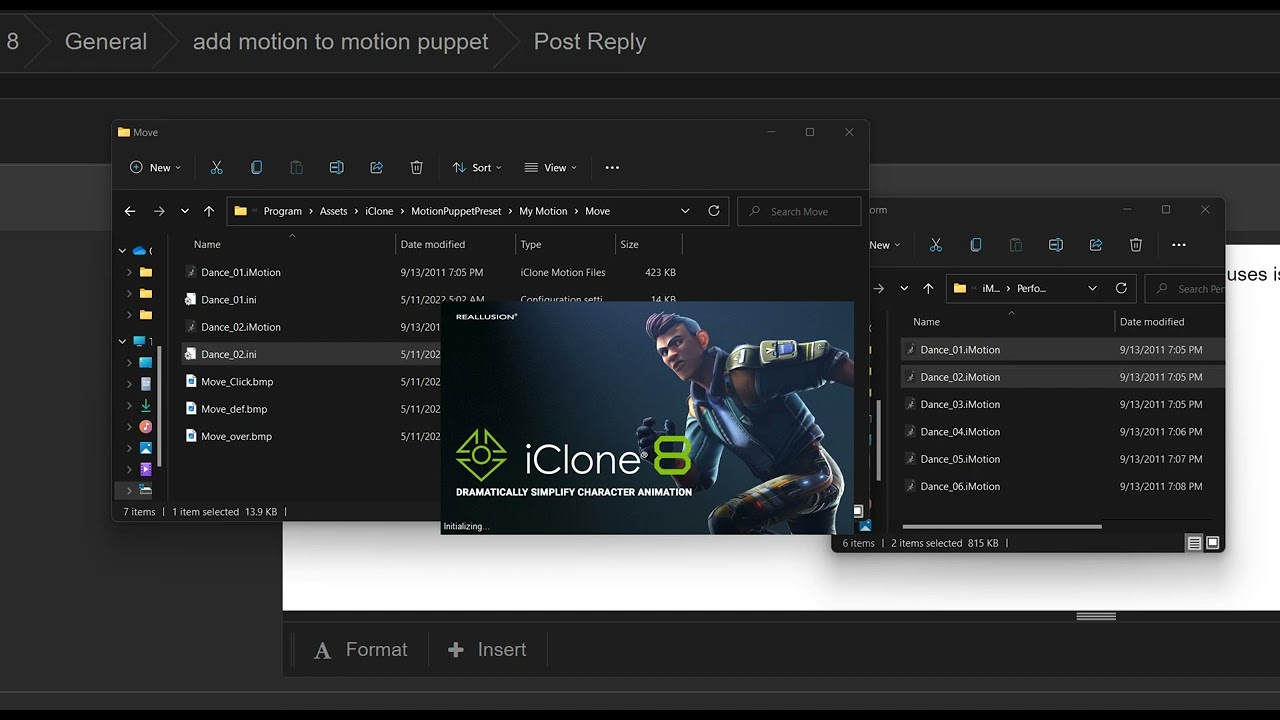This screenshot has width=1280, height=720.
Task: Switch right window to large thumbnails view
Action: point(1213,543)
